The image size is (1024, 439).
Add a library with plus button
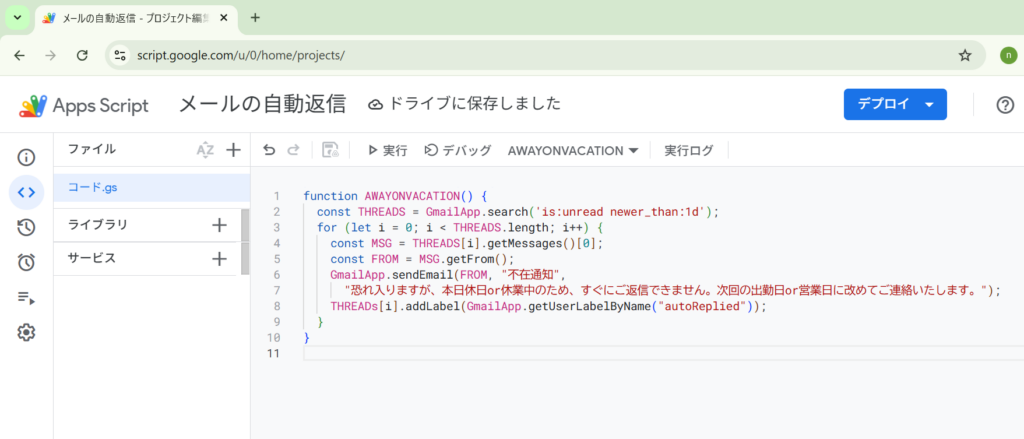point(220,224)
